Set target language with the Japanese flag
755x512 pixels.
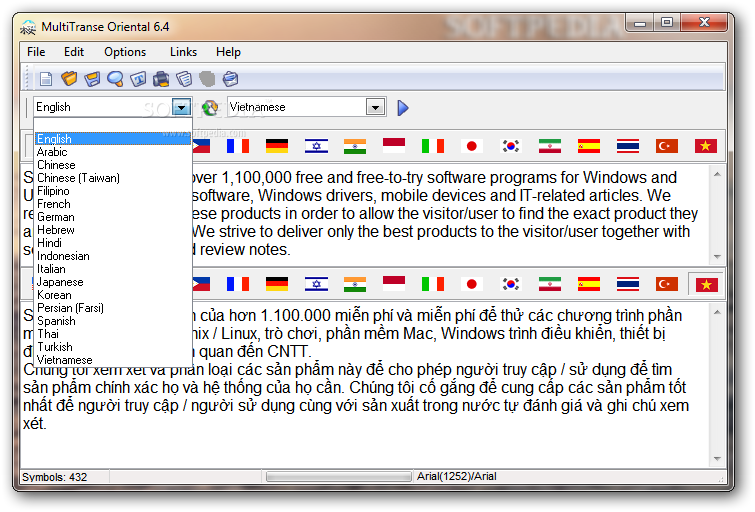click(x=472, y=284)
